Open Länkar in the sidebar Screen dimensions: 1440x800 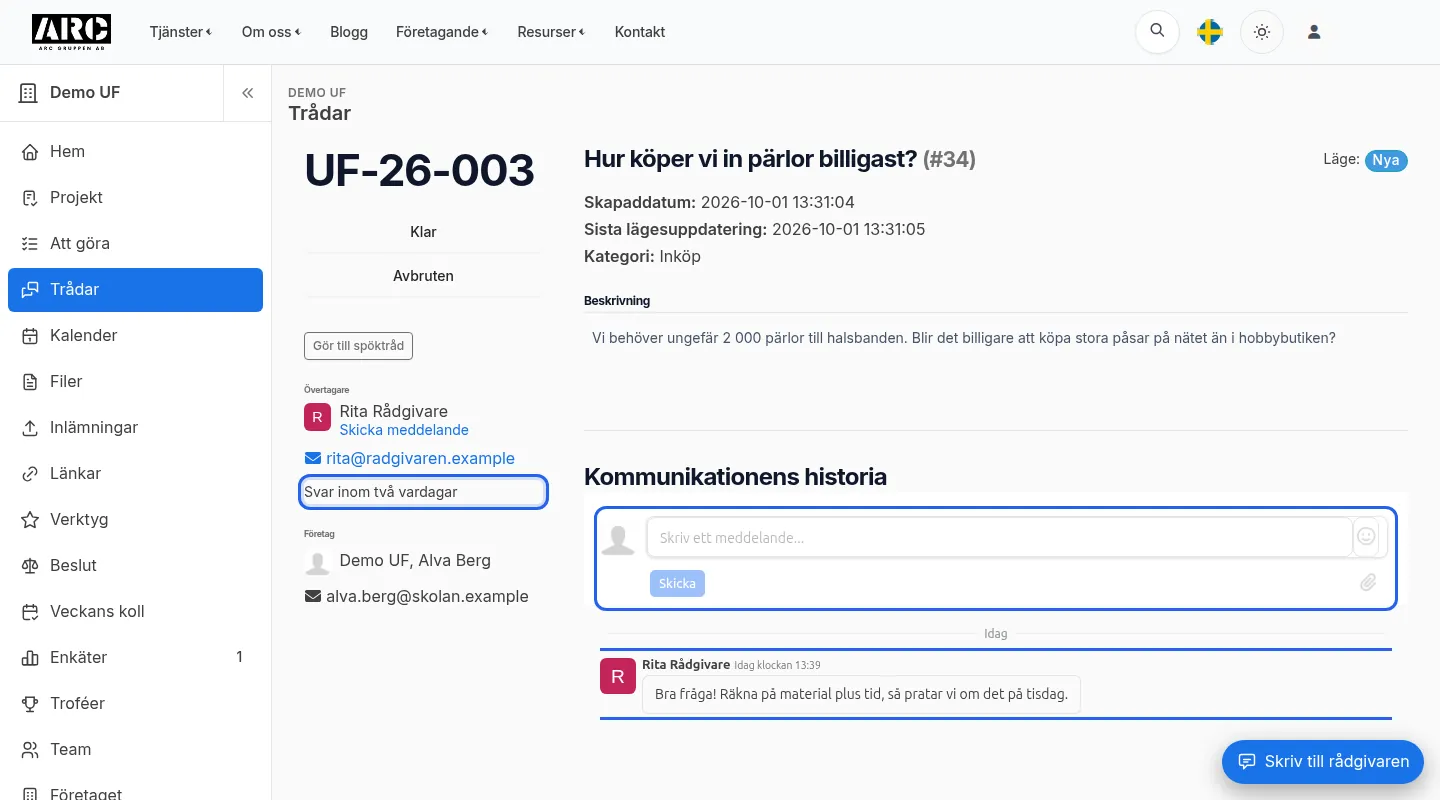coord(135,473)
